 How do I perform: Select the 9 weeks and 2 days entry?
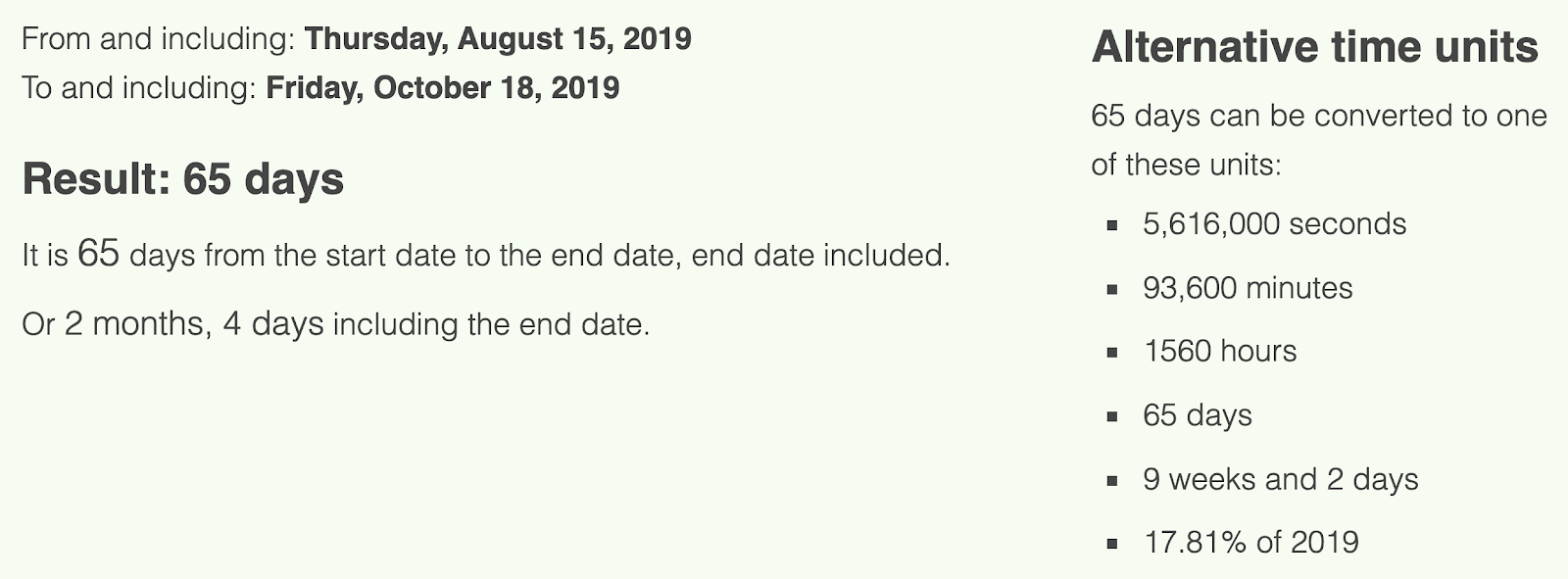1281,479
